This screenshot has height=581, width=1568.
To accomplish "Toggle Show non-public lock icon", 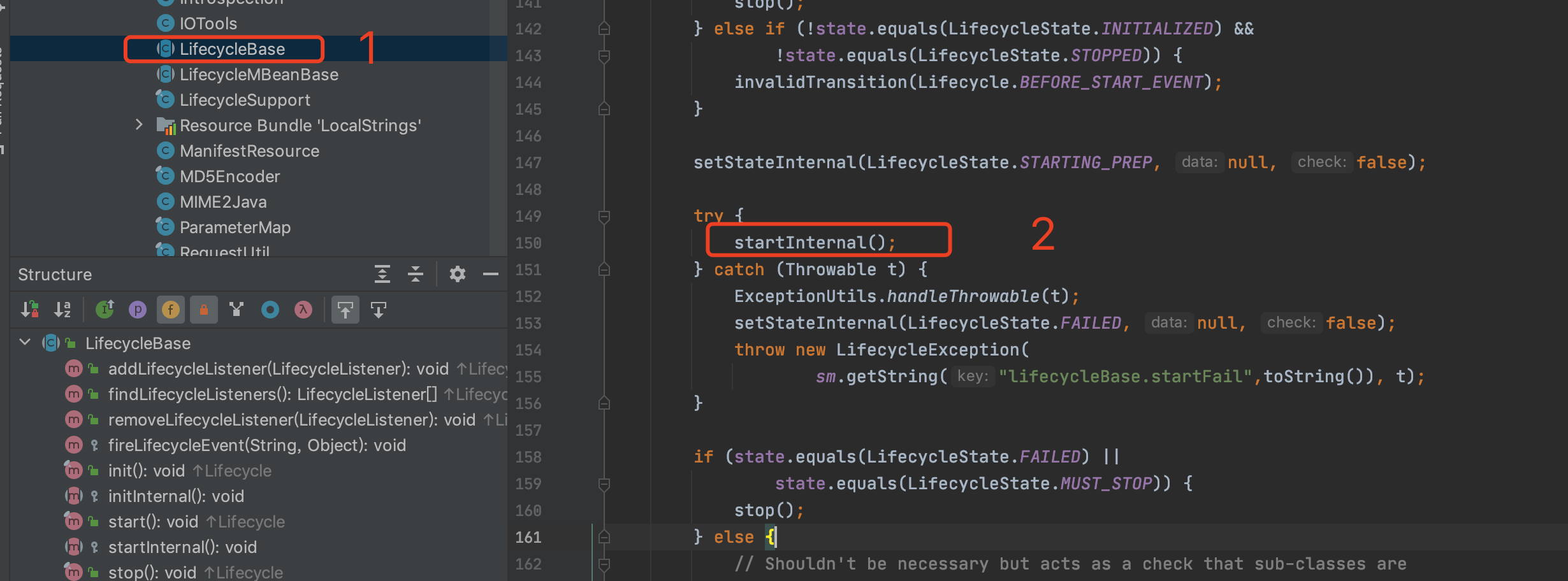I will (204, 310).
